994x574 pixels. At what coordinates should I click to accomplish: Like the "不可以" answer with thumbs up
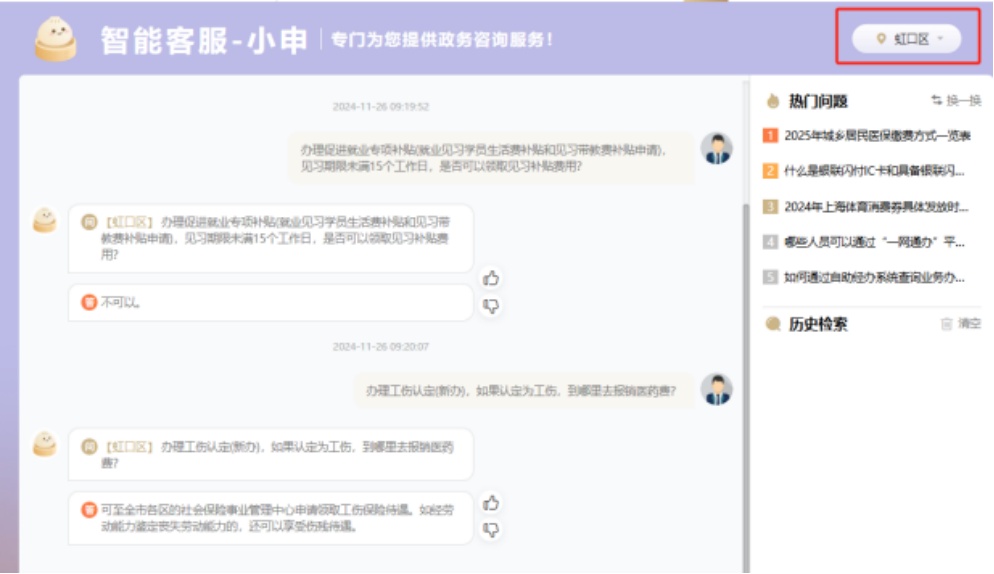point(491,278)
